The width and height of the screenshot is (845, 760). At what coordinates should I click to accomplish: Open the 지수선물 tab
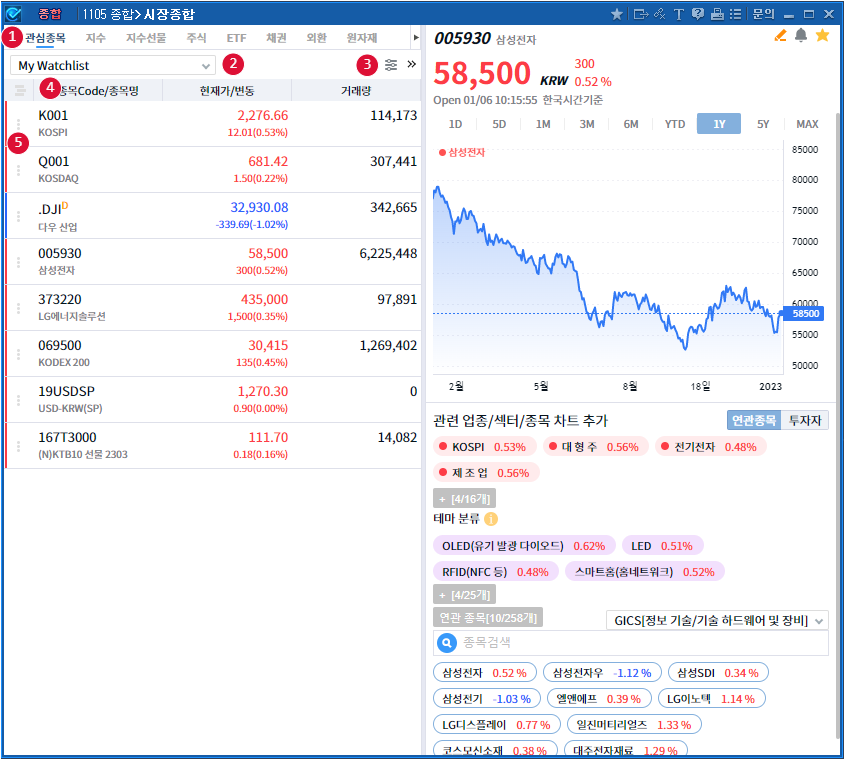pyautogui.click(x=146, y=38)
